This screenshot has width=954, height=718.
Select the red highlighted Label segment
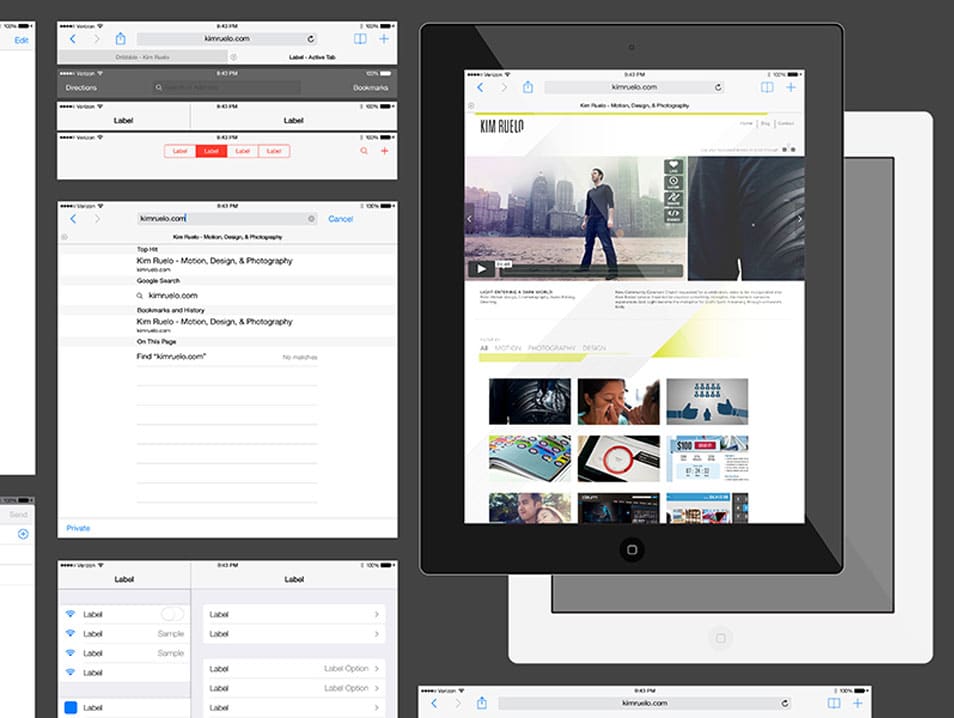(211, 151)
